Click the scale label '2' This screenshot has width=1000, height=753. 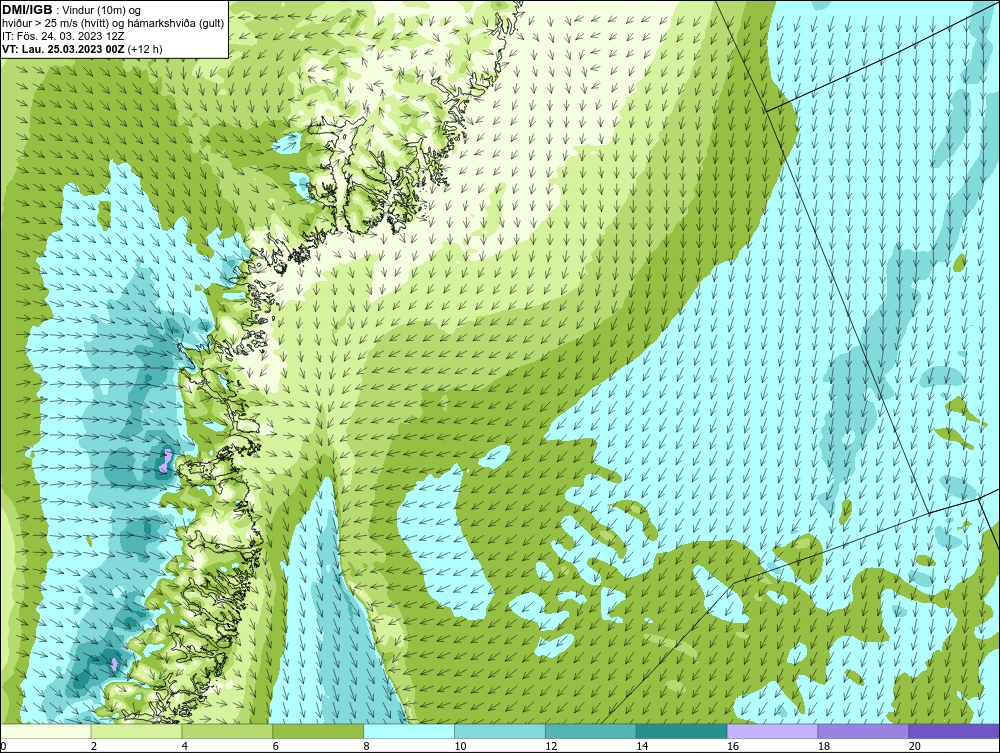(94, 746)
